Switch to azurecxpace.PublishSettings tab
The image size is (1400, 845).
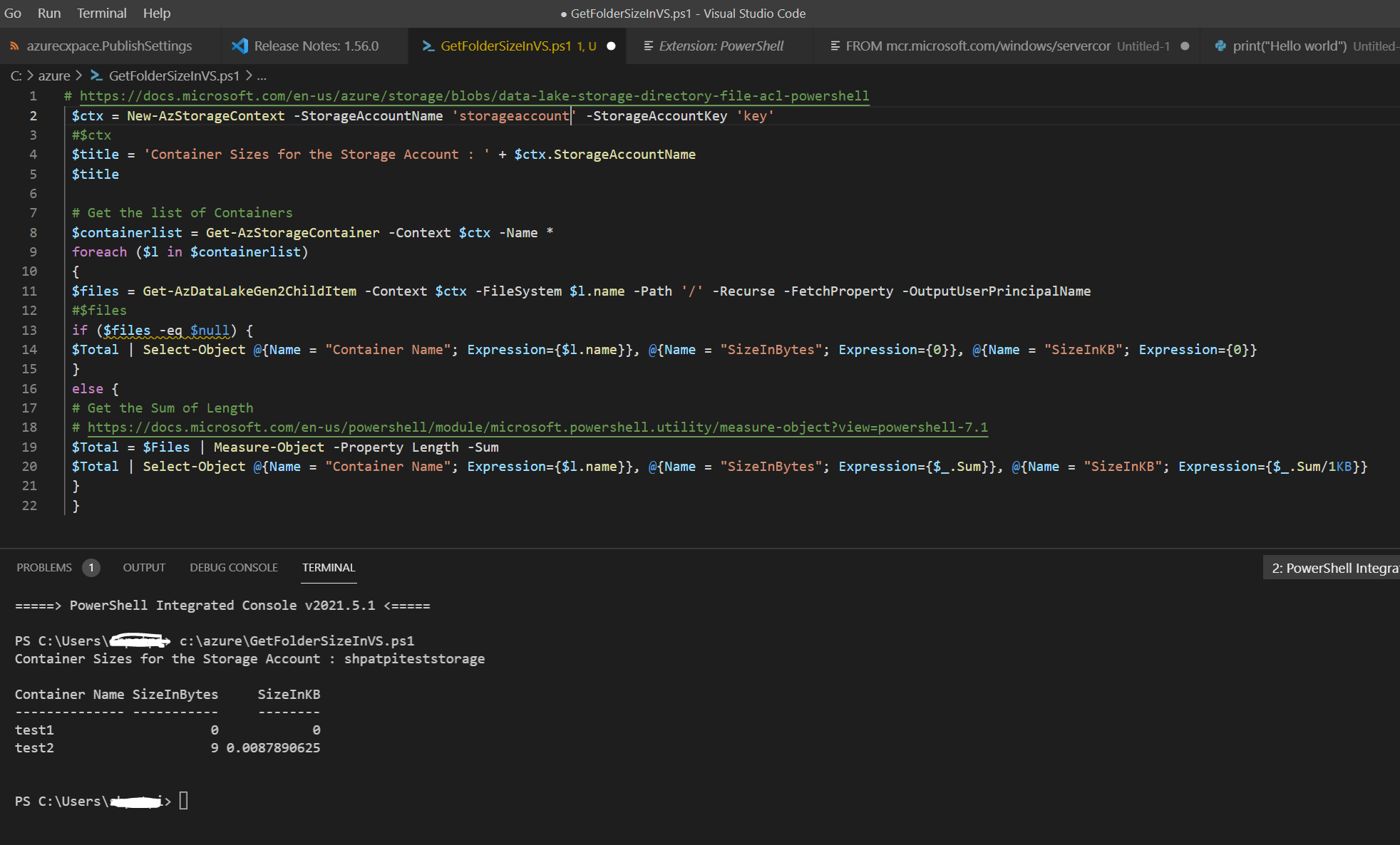[x=110, y=46]
